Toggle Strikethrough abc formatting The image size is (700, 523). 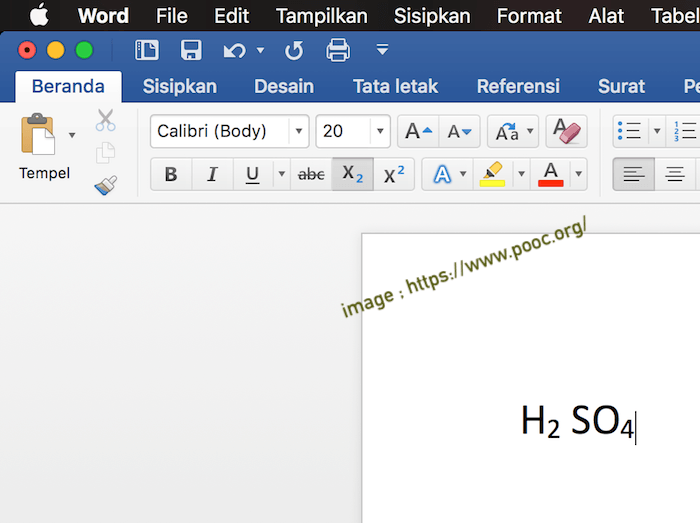coord(311,174)
